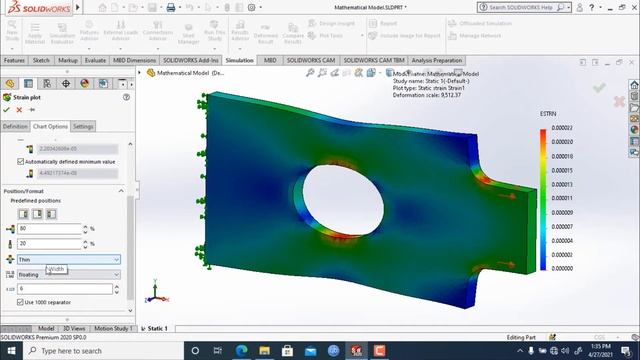
Task: Toggle Automatically defined minimum value checkbox
Action: (x=20, y=162)
